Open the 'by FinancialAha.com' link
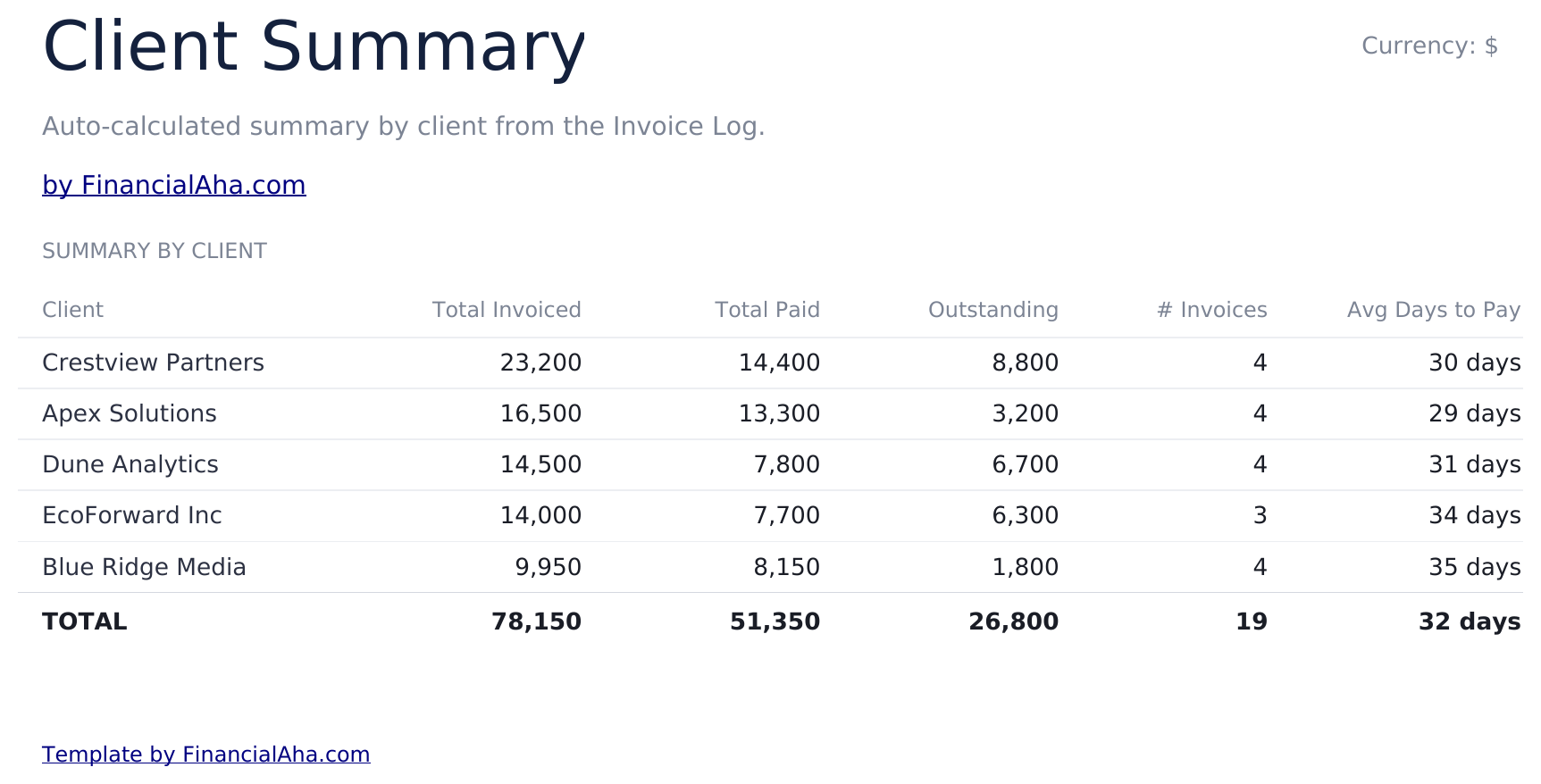1541x784 pixels. [174, 185]
